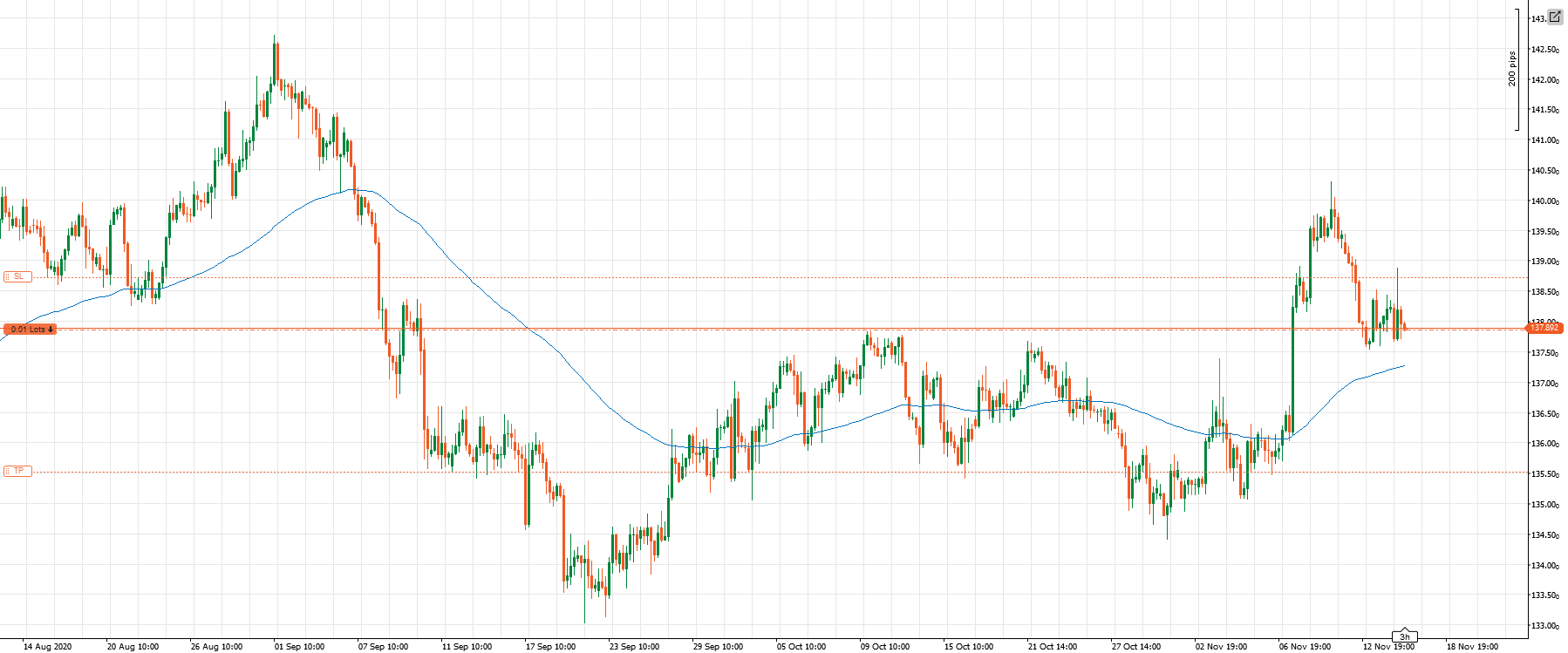Click the current price tag 137.892
Image resolution: width=1568 pixels, height=653 pixels.
pos(1546,328)
